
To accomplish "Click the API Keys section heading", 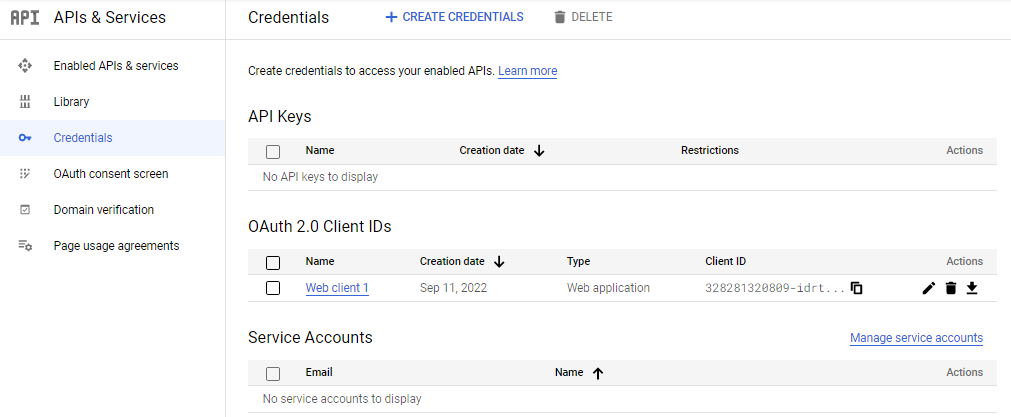I will pos(280,117).
